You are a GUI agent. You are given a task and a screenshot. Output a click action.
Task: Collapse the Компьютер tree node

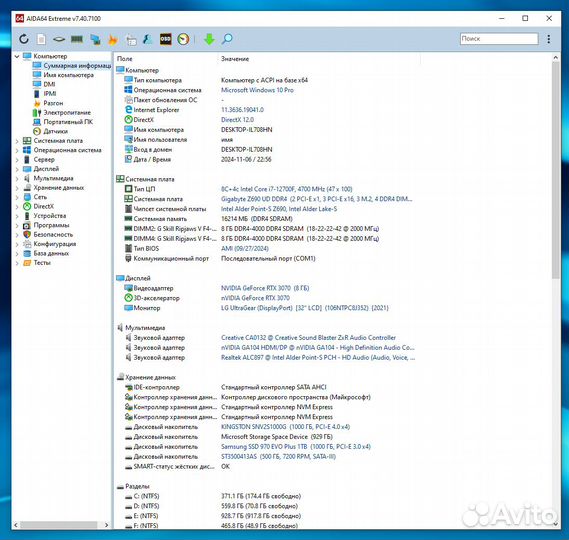pyautogui.click(x=17, y=56)
